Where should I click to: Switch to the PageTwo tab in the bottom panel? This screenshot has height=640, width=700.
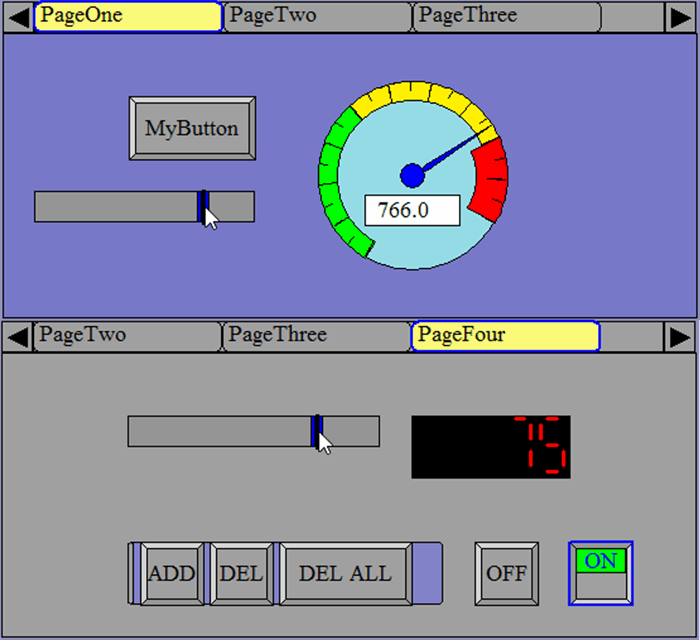127,336
